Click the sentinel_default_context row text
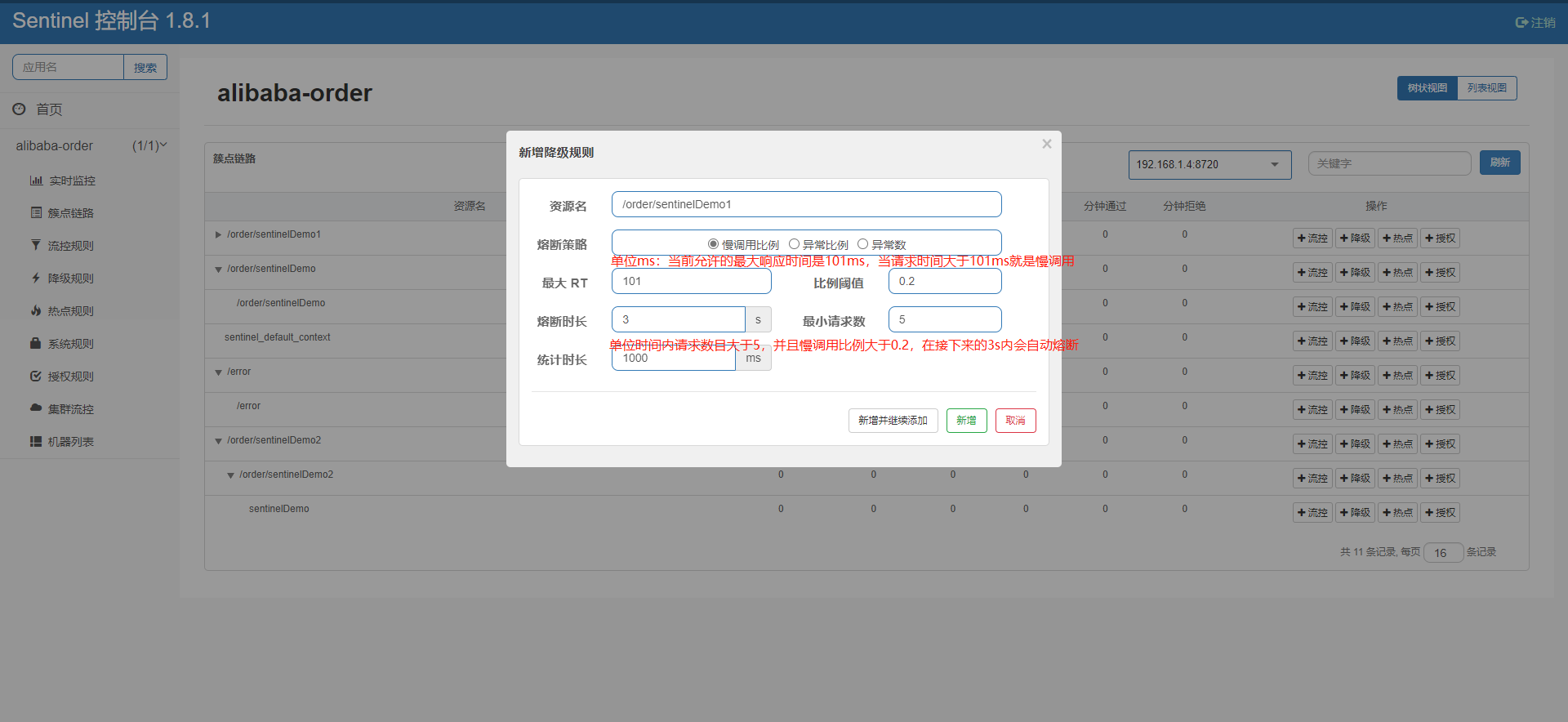This screenshot has height=722, width=1568. pos(278,337)
